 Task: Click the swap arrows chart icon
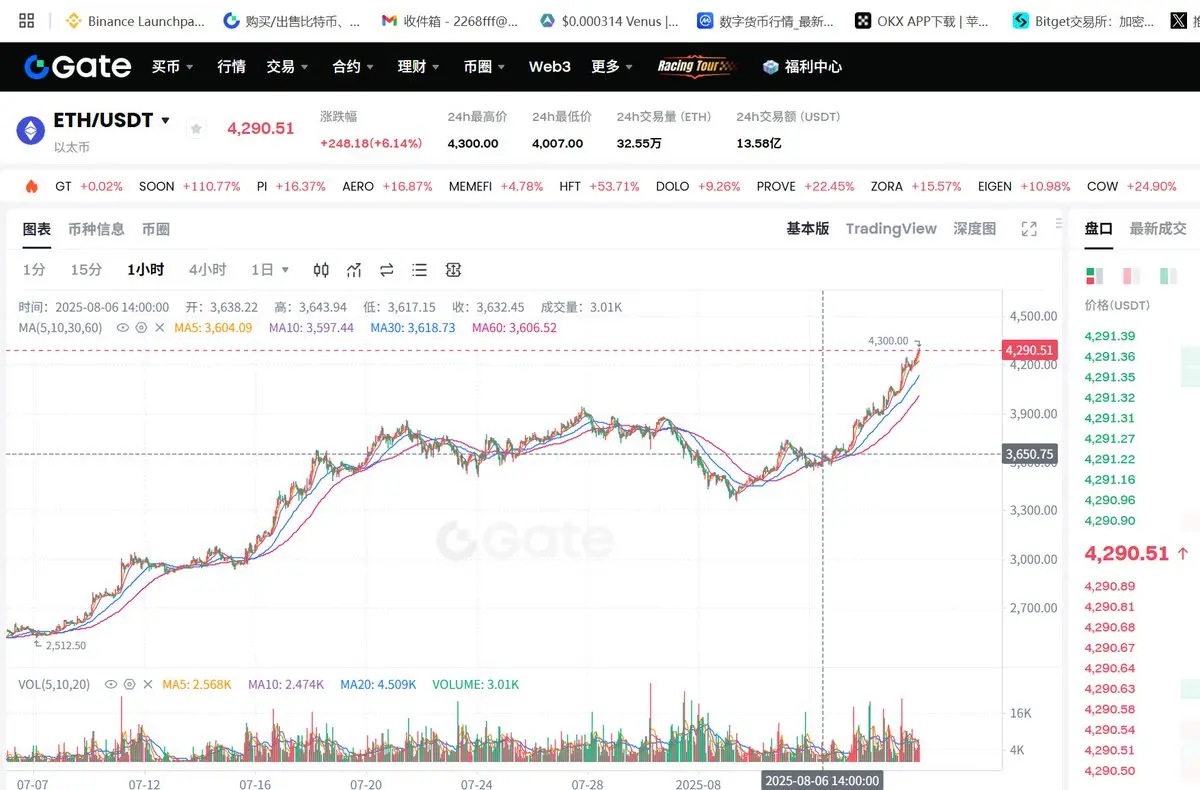[387, 270]
